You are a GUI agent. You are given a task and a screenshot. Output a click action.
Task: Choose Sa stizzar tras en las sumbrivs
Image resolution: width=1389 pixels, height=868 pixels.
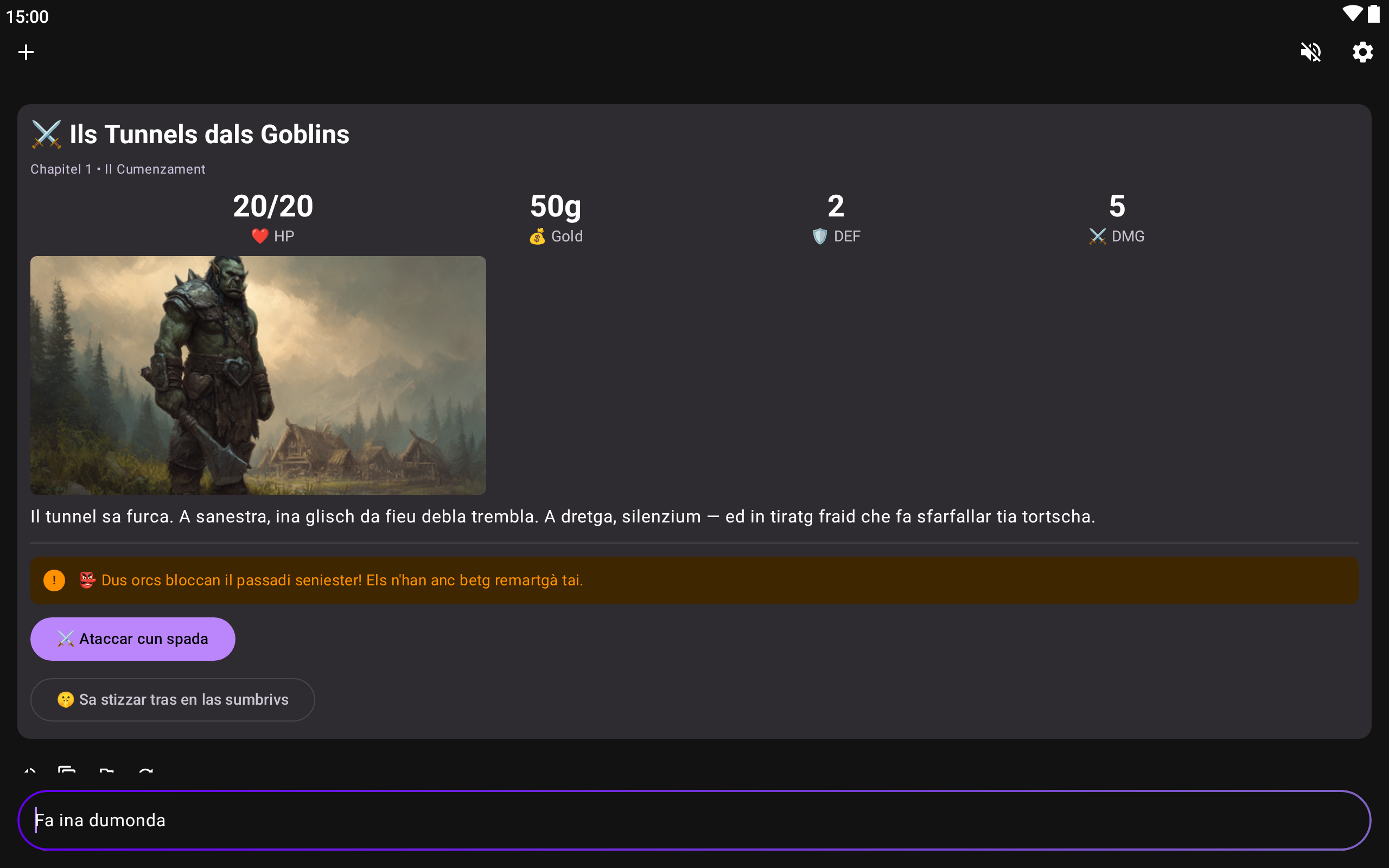tap(172, 700)
